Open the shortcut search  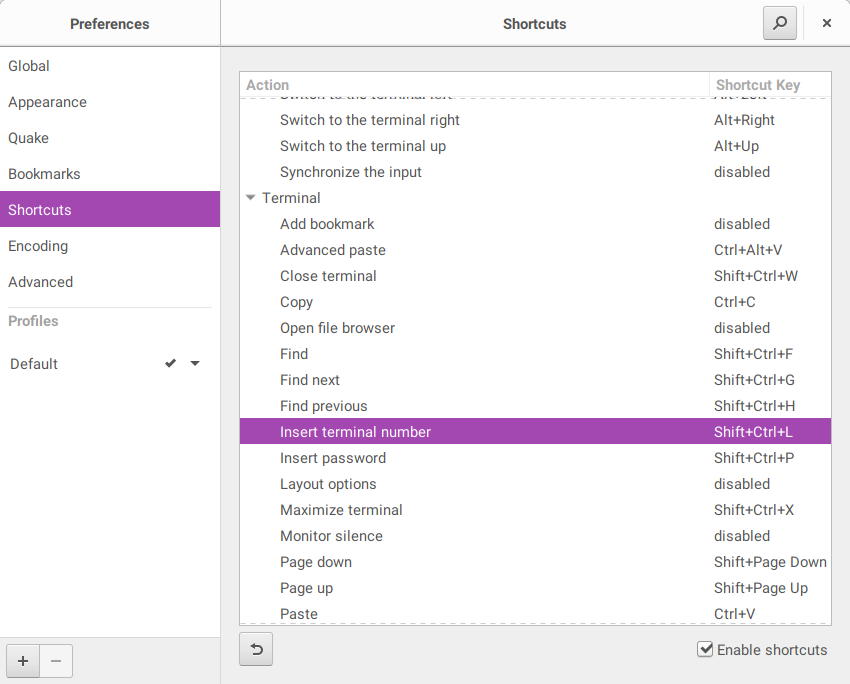coord(779,22)
